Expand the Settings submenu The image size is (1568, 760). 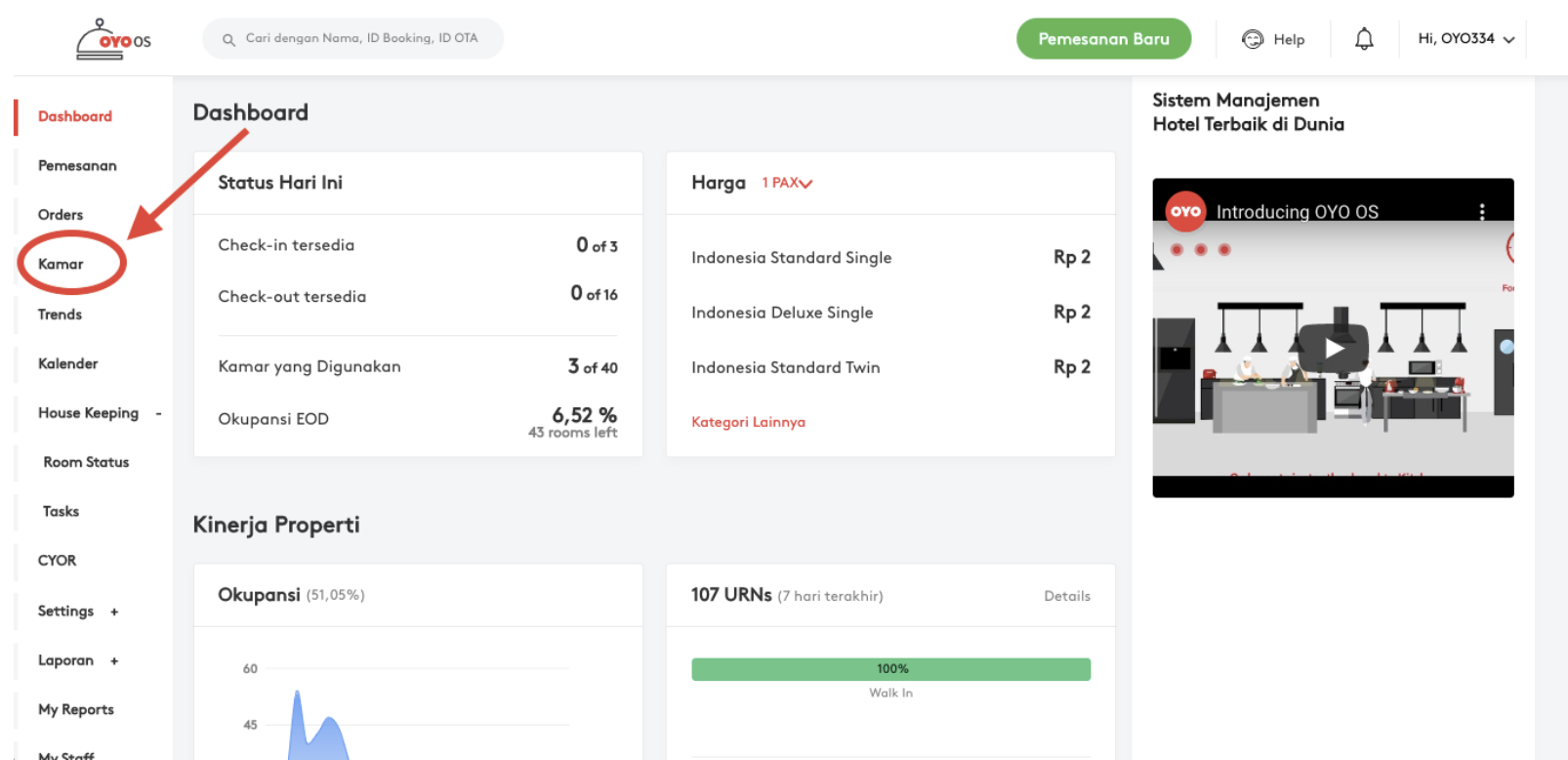point(114,612)
